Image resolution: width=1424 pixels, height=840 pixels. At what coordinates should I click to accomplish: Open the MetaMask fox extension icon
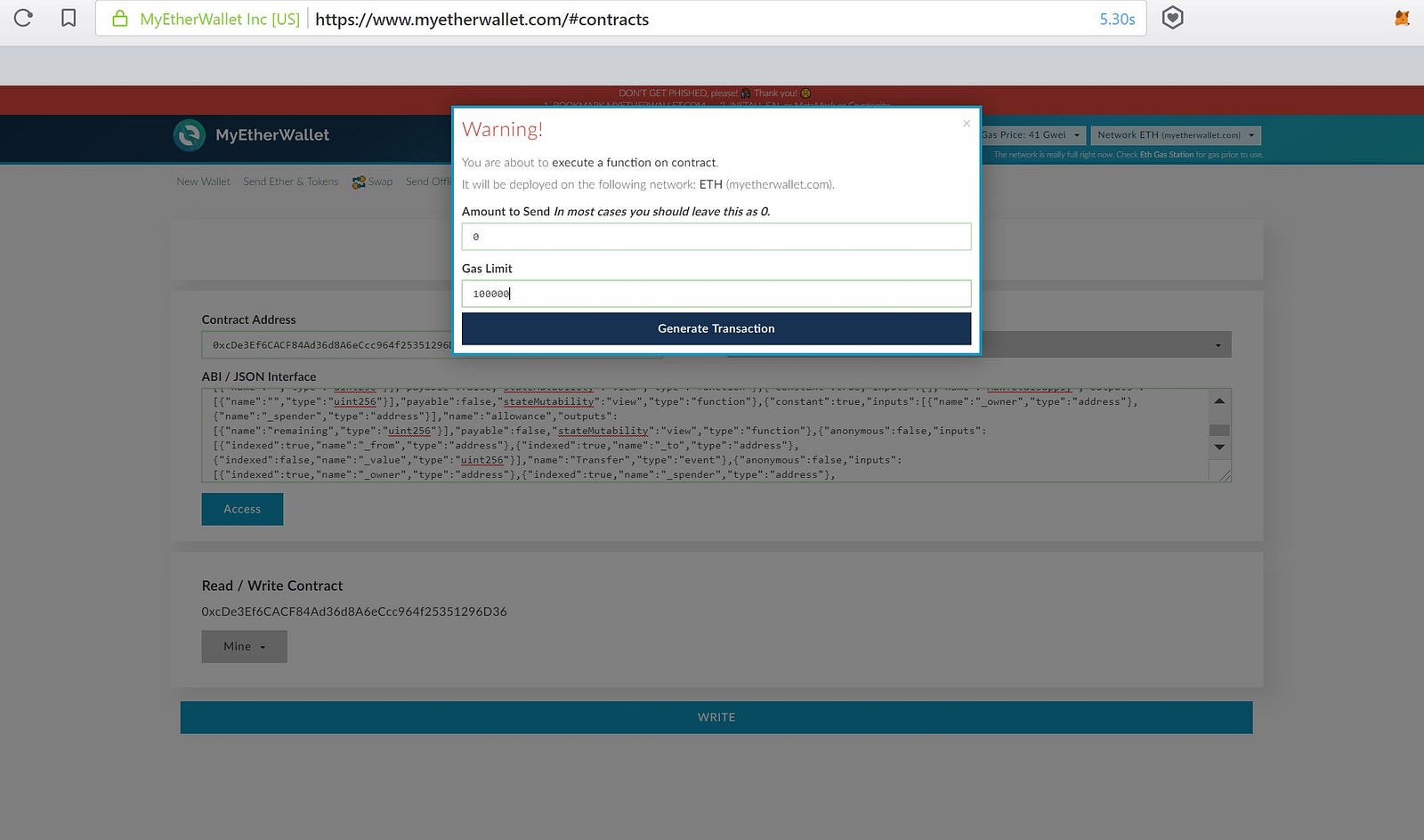[1402, 18]
